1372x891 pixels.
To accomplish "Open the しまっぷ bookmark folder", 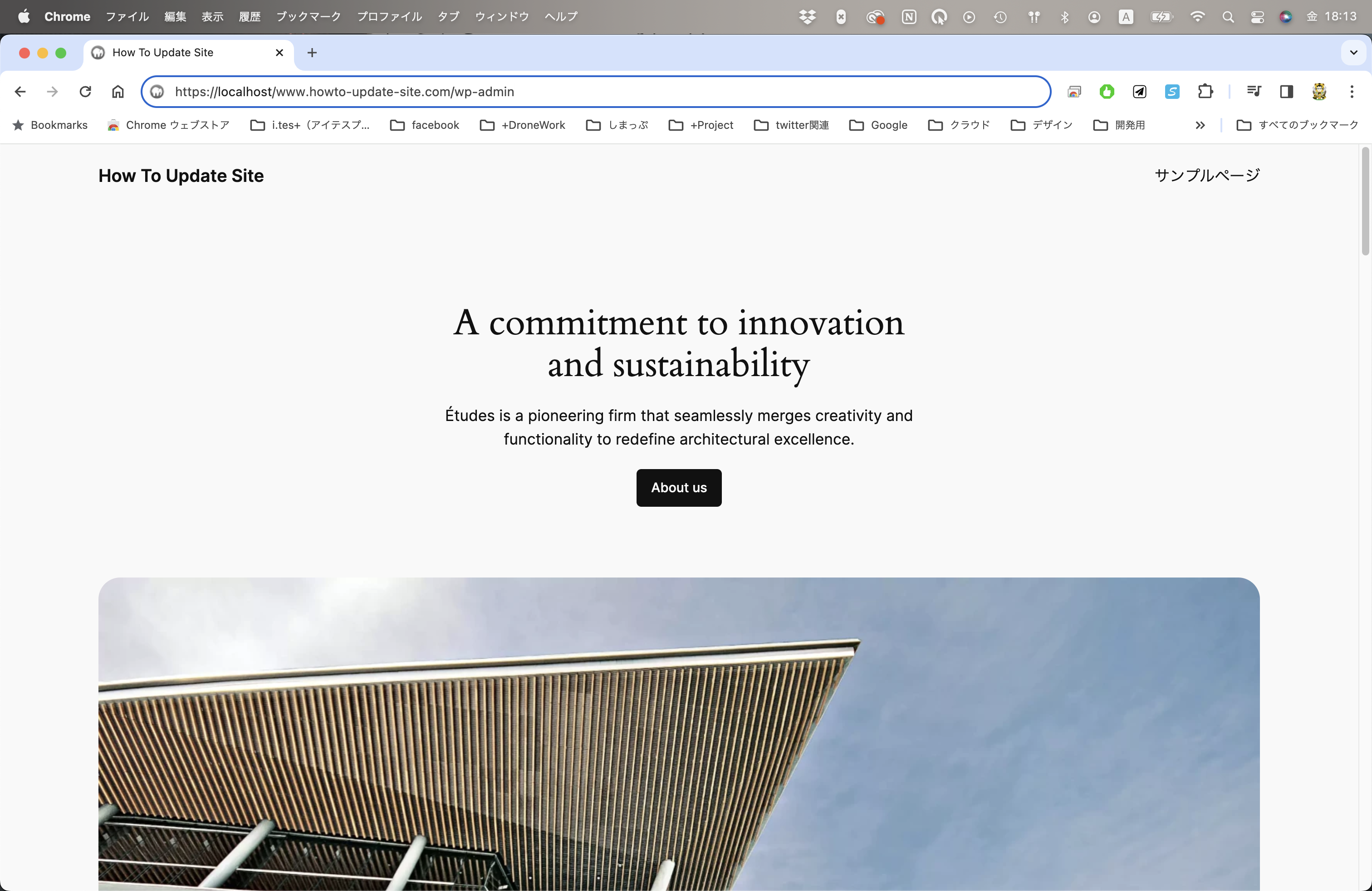I will [617, 125].
